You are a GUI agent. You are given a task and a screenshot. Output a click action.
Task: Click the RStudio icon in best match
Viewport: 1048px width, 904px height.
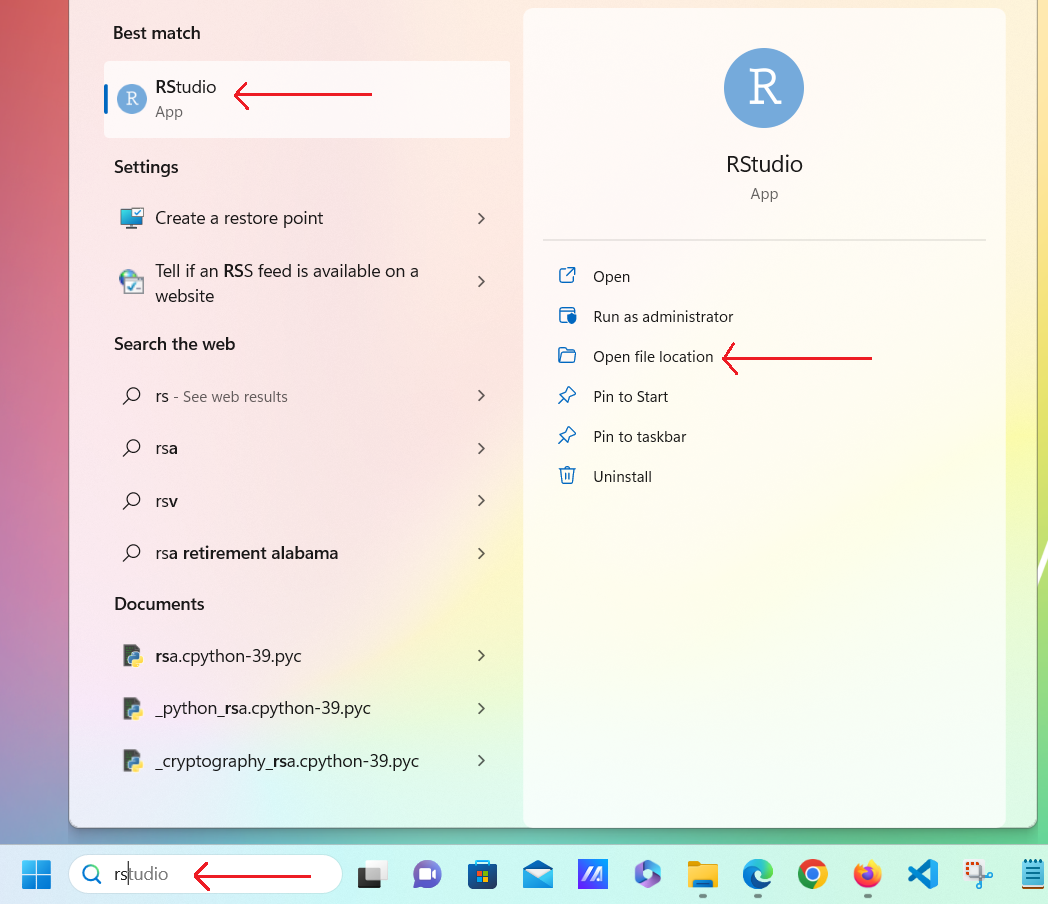click(x=132, y=100)
